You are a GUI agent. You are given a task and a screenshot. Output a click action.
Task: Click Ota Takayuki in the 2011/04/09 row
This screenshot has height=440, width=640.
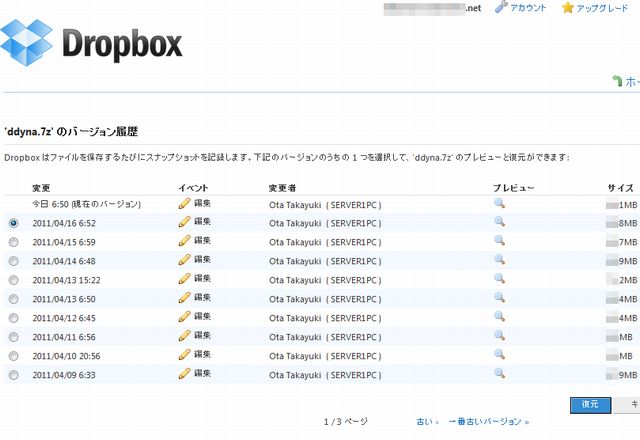(x=295, y=375)
